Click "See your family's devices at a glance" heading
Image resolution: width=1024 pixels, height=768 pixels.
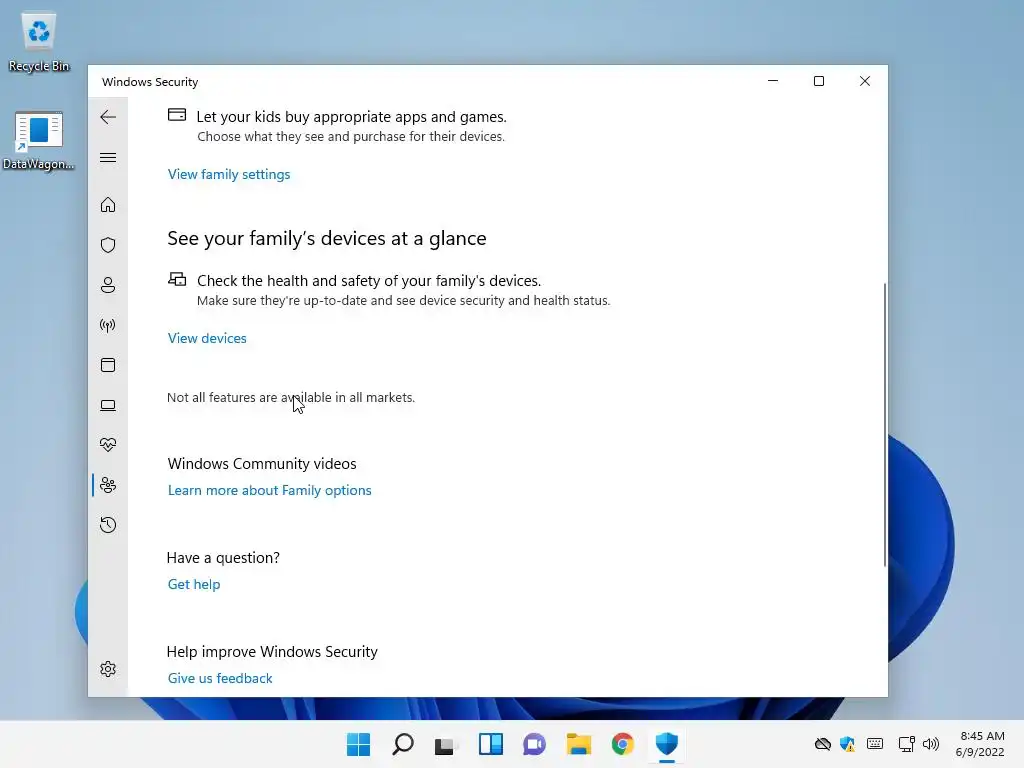pyautogui.click(x=327, y=238)
